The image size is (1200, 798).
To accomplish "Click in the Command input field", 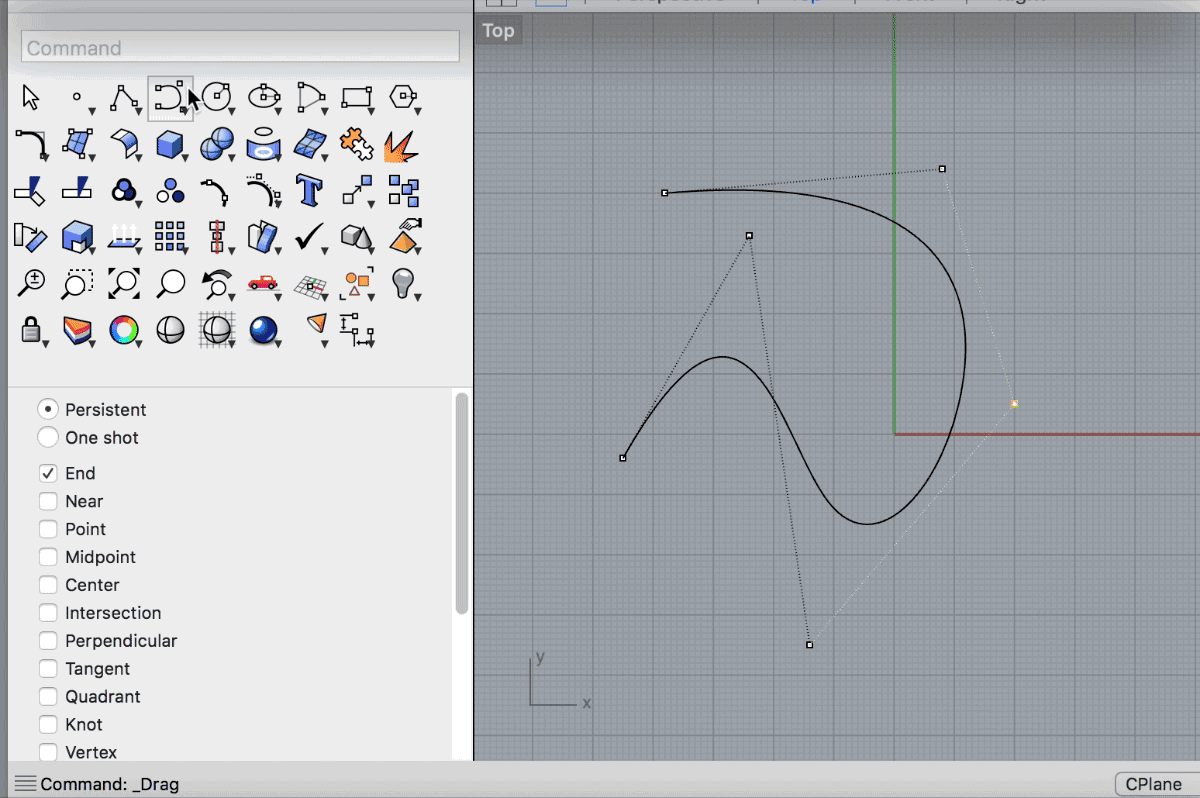I will point(240,47).
